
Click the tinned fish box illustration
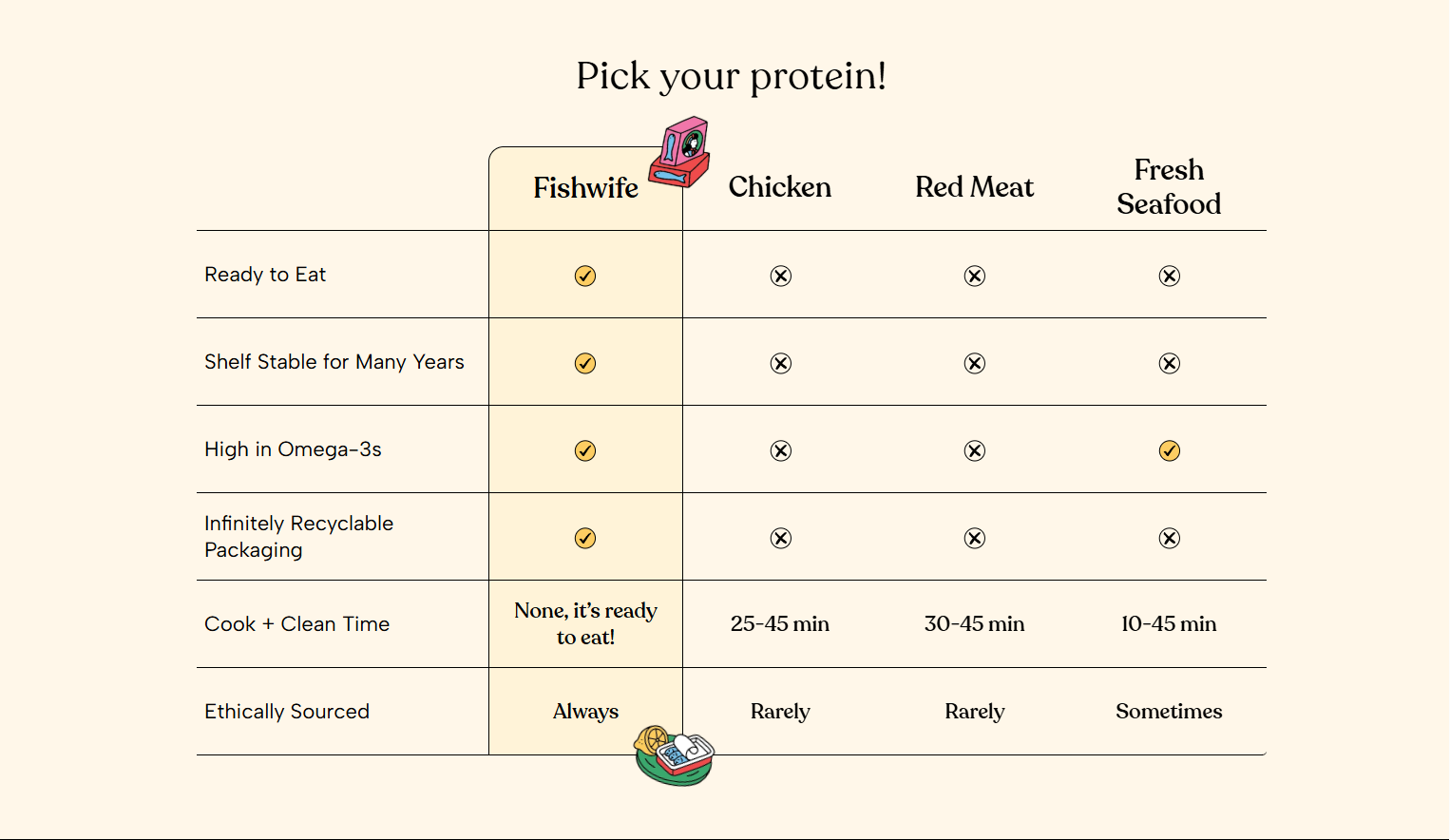(x=680, y=152)
